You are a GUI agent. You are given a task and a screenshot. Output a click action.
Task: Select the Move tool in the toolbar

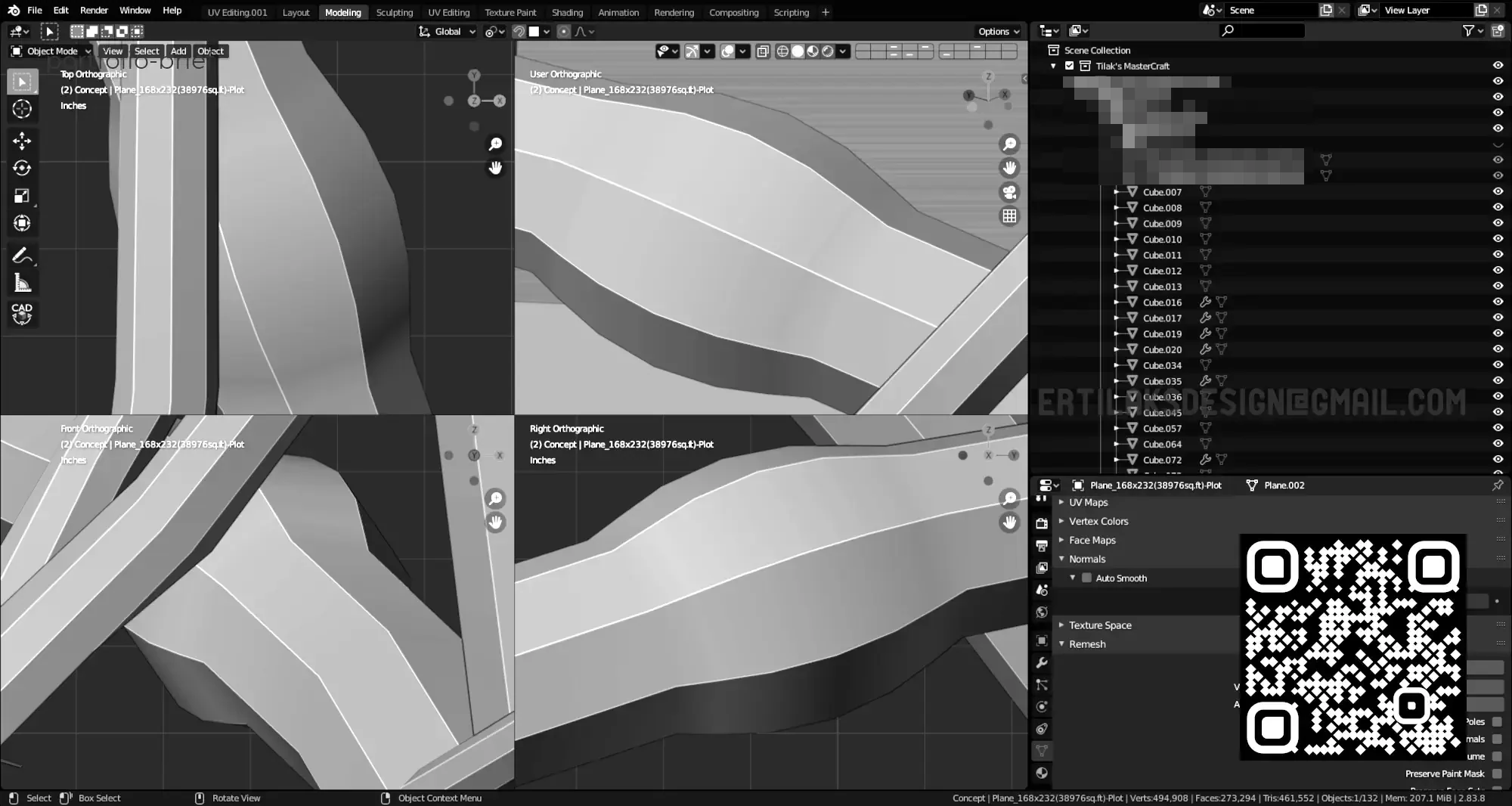click(22, 141)
